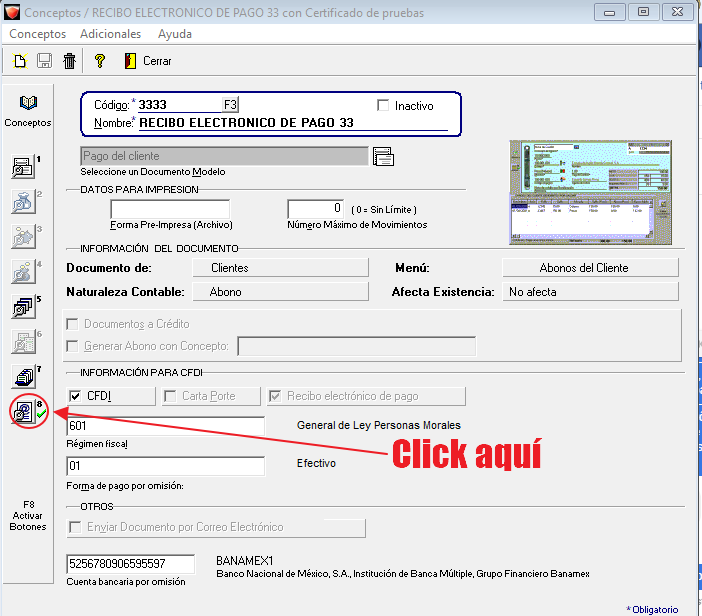Open the Adicionales menu
The height and width of the screenshot is (616, 702).
110,34
